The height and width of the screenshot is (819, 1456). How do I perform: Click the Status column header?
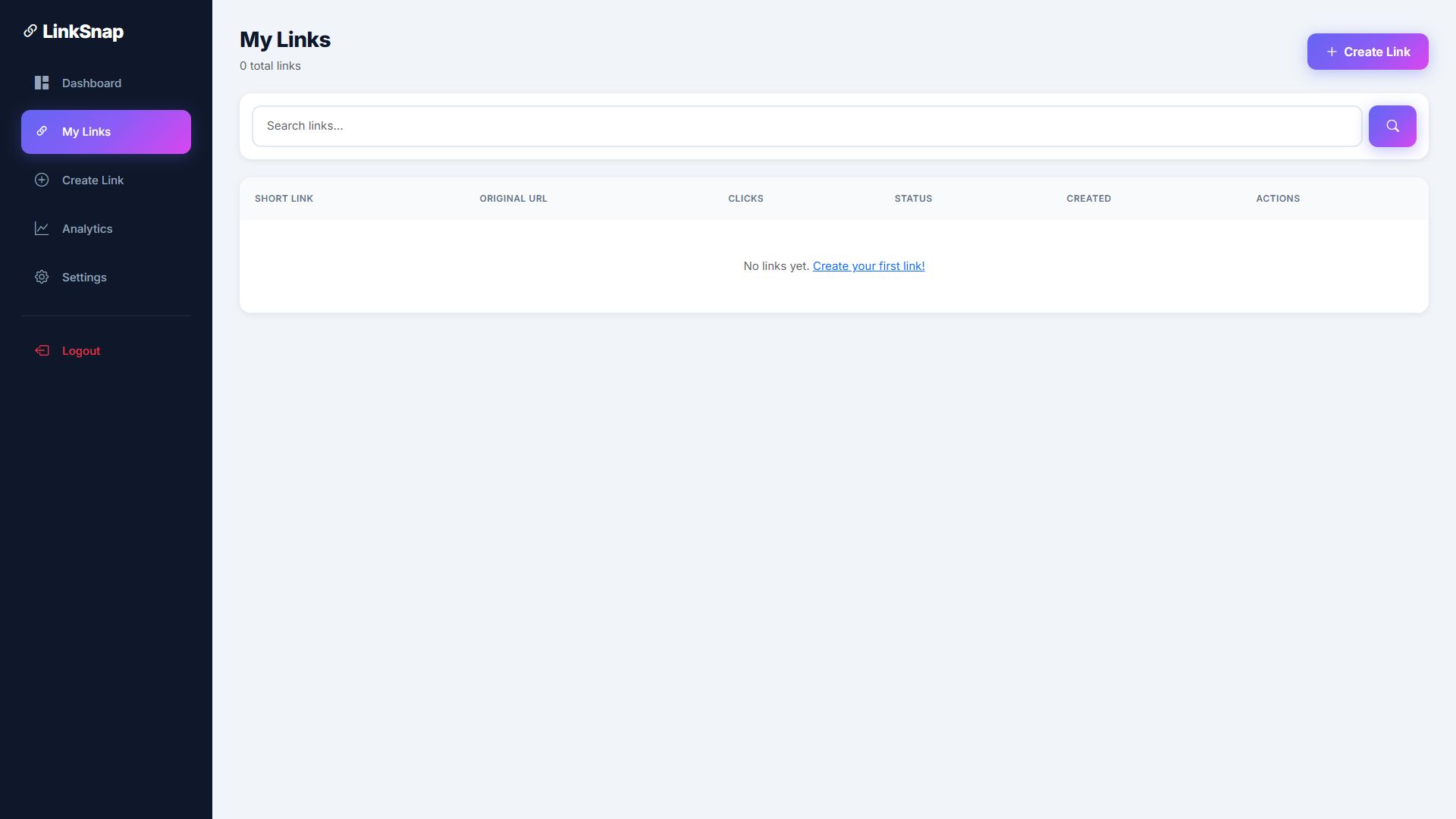(913, 199)
